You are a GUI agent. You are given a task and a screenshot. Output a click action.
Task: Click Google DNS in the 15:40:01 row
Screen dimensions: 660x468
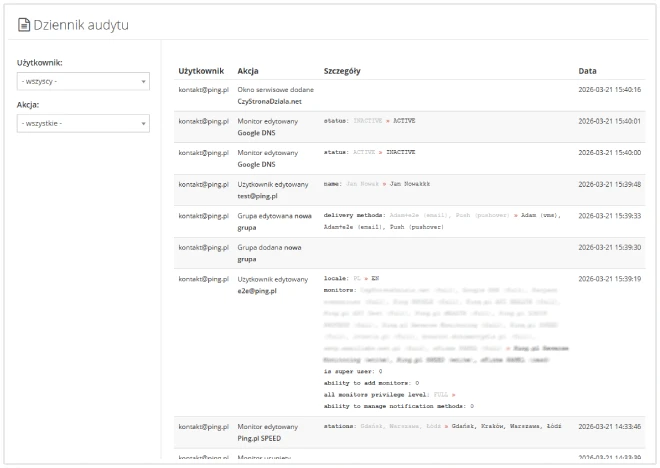257,132
